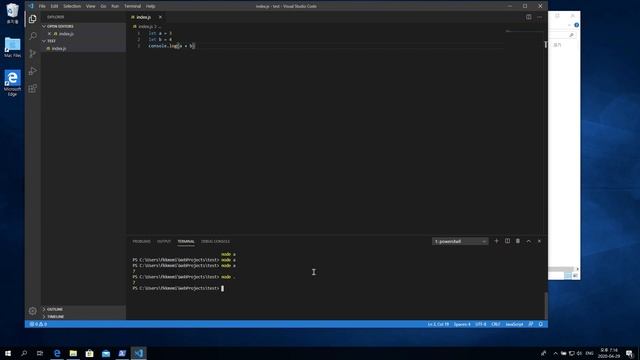Switch to the Debug Console tab
The width and height of the screenshot is (640, 360).
click(x=215, y=242)
